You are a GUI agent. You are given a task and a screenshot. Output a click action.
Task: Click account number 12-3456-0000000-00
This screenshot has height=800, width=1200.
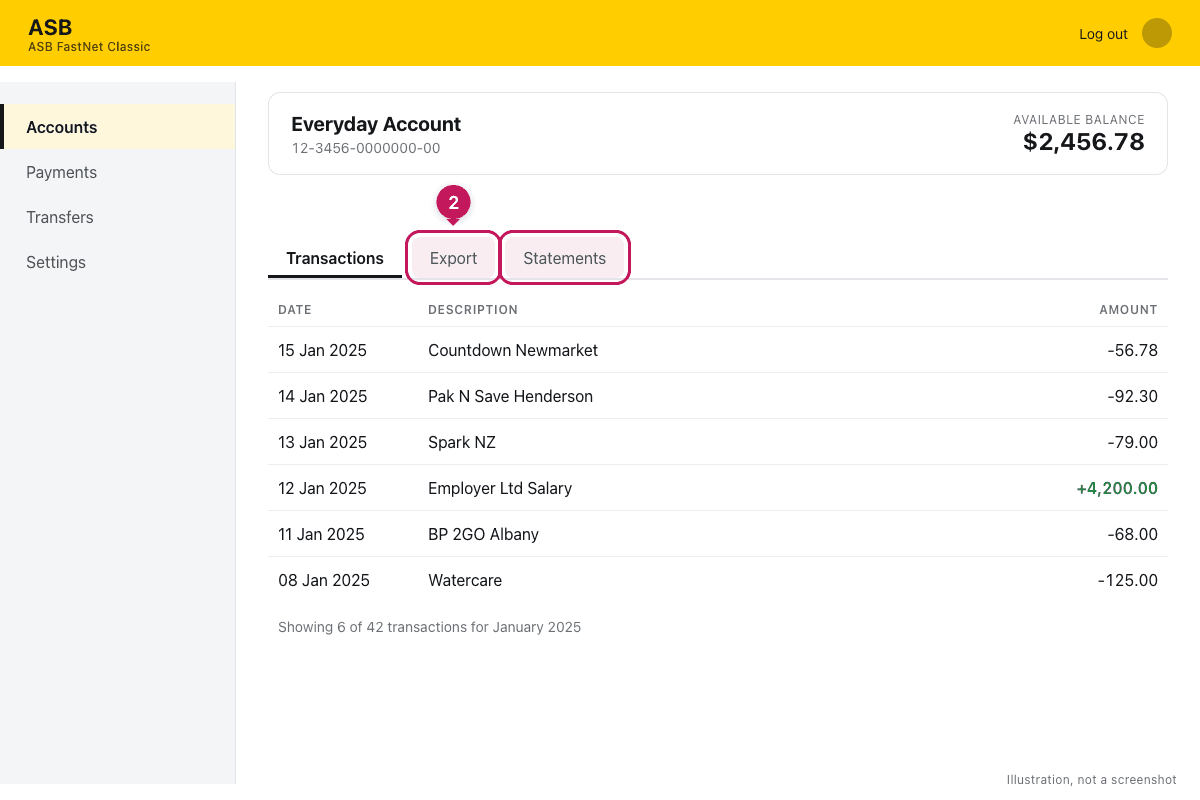point(366,148)
